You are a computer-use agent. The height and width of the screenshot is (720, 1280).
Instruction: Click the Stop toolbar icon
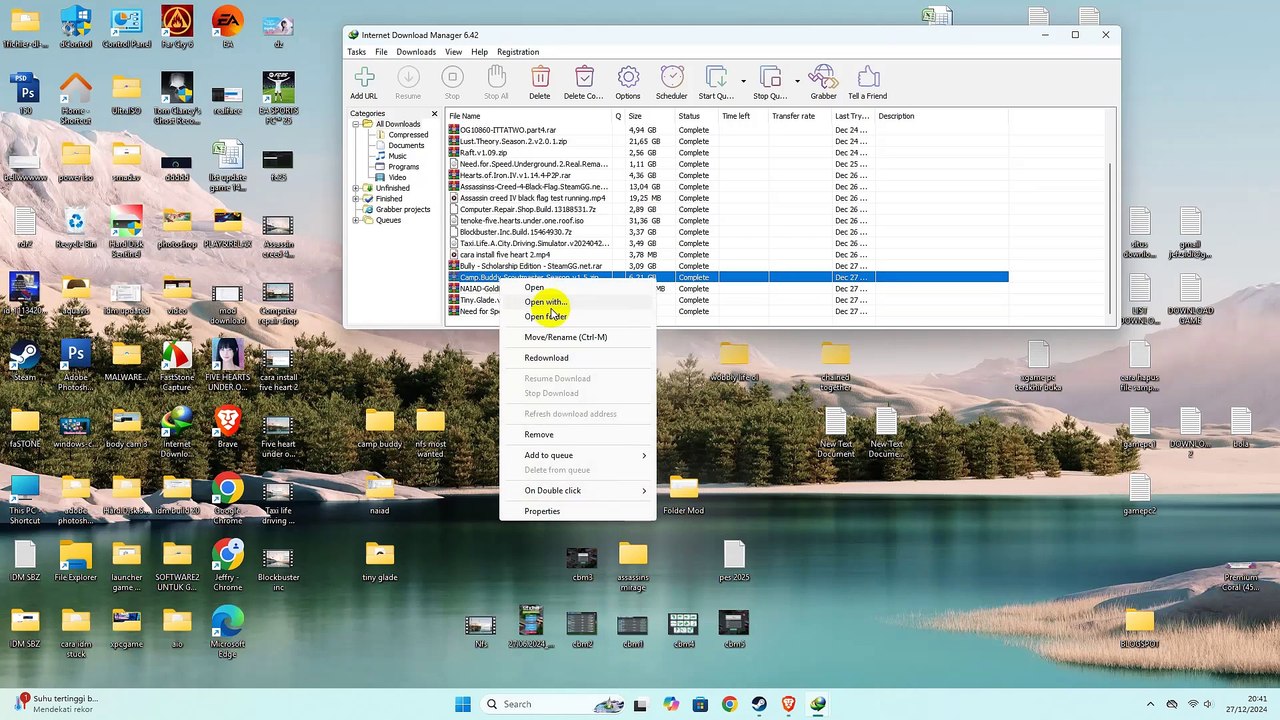coord(452,83)
